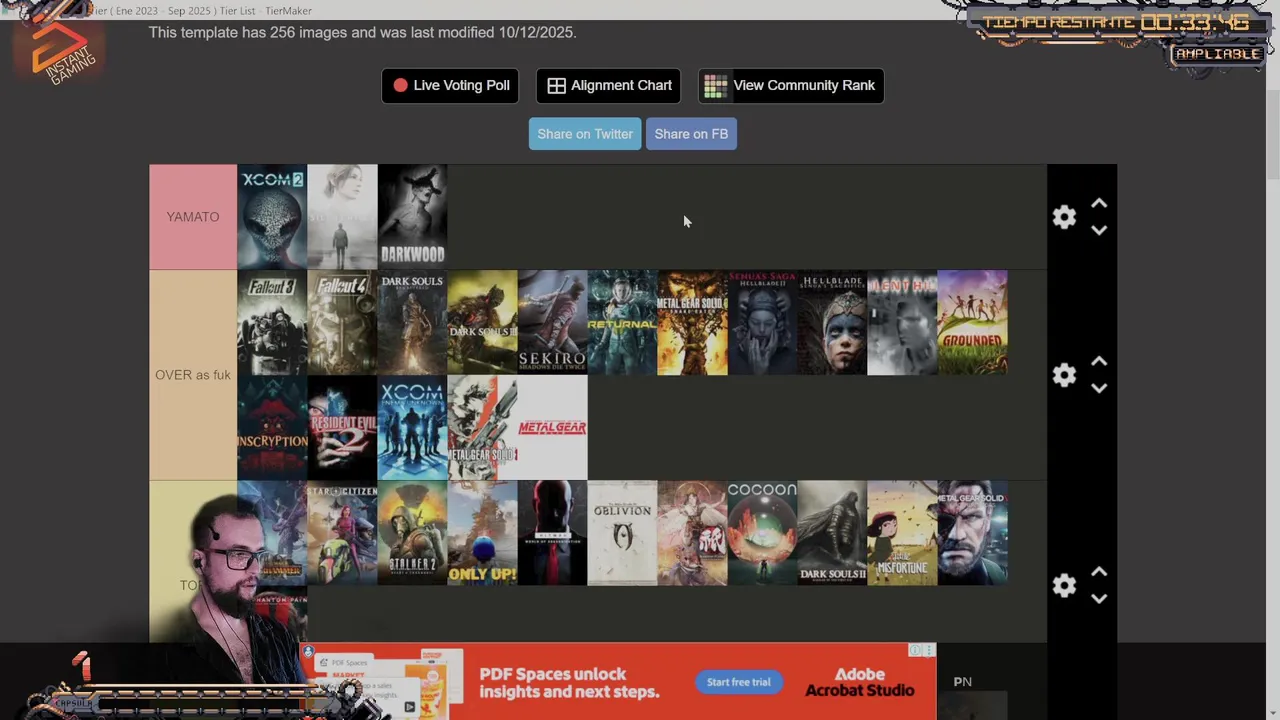Image resolution: width=1280 pixels, height=720 pixels.
Task: Move third tier row up with arrow
Action: [x=1099, y=572]
